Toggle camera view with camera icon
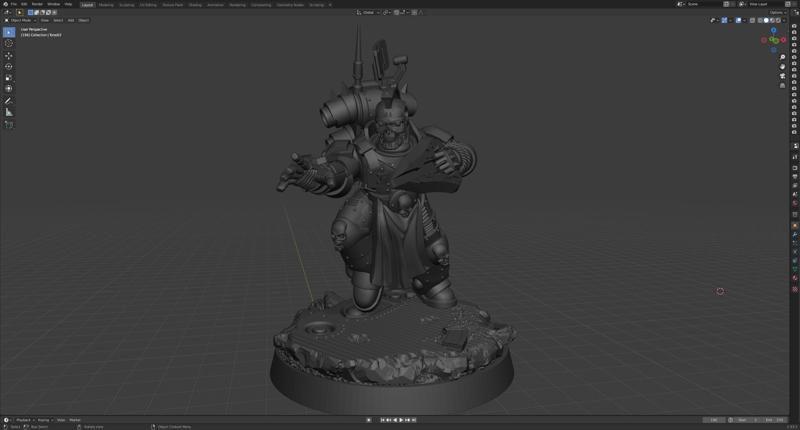 tap(782, 76)
